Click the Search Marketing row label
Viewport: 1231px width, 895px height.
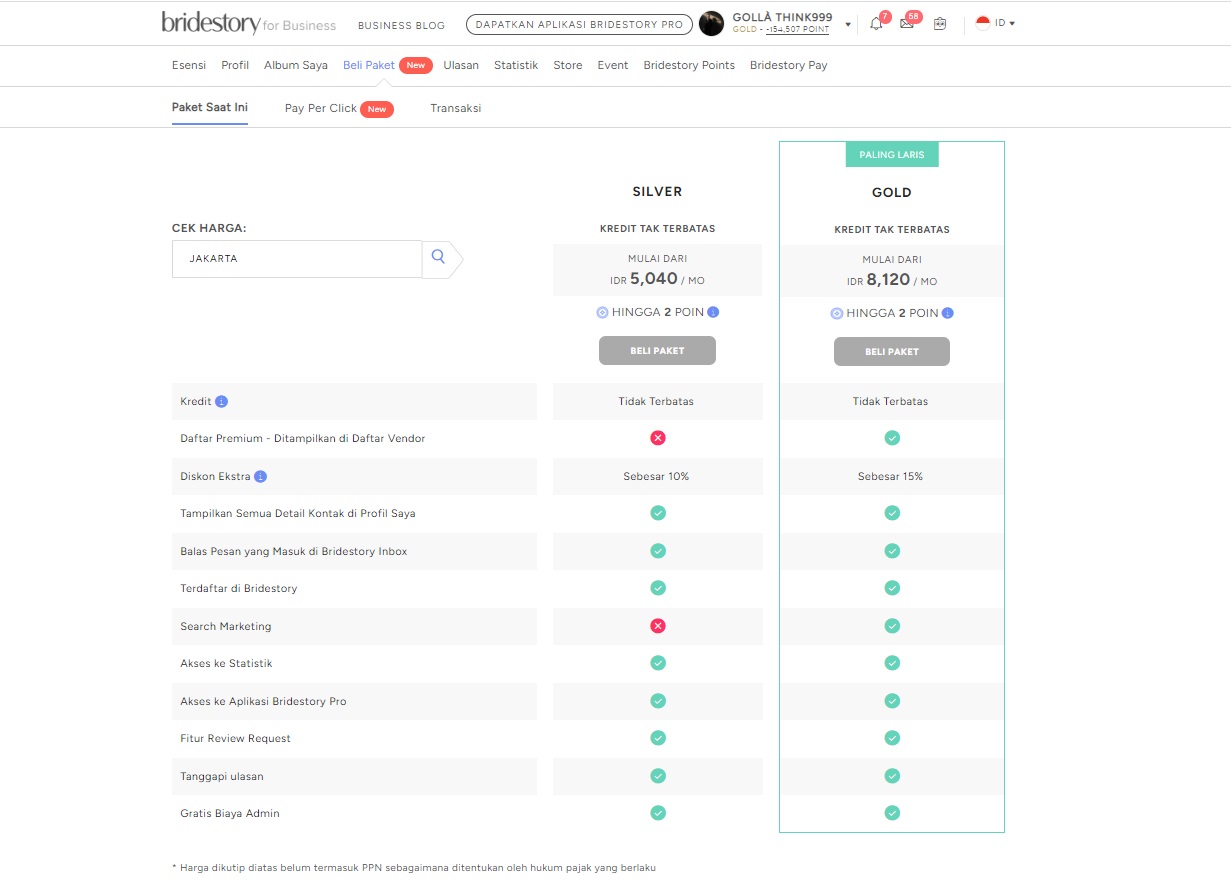click(226, 626)
